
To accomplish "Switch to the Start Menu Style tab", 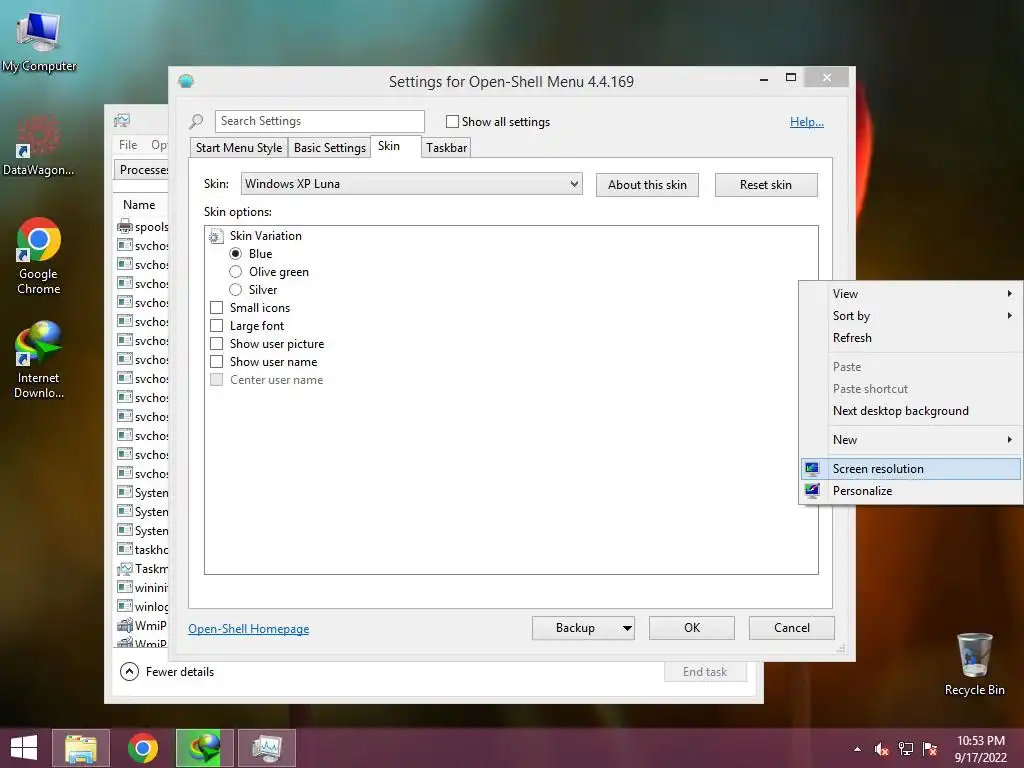I will 239,148.
